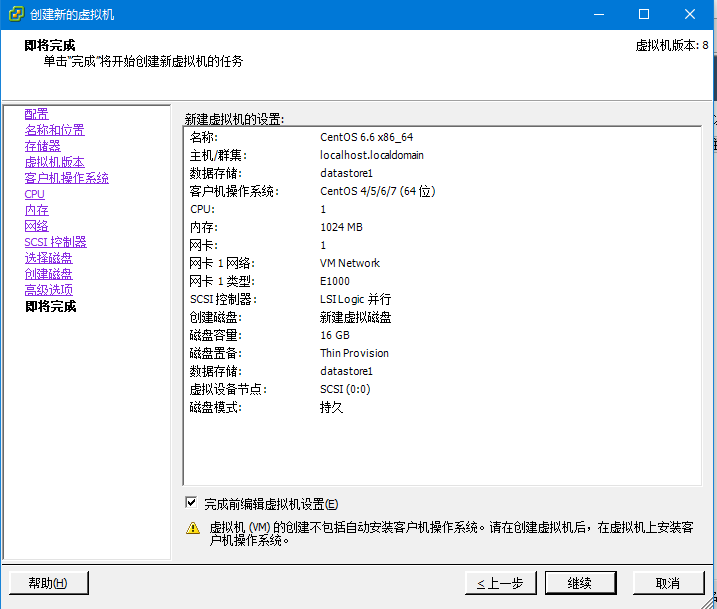Jump to the 网络 step

37,226
